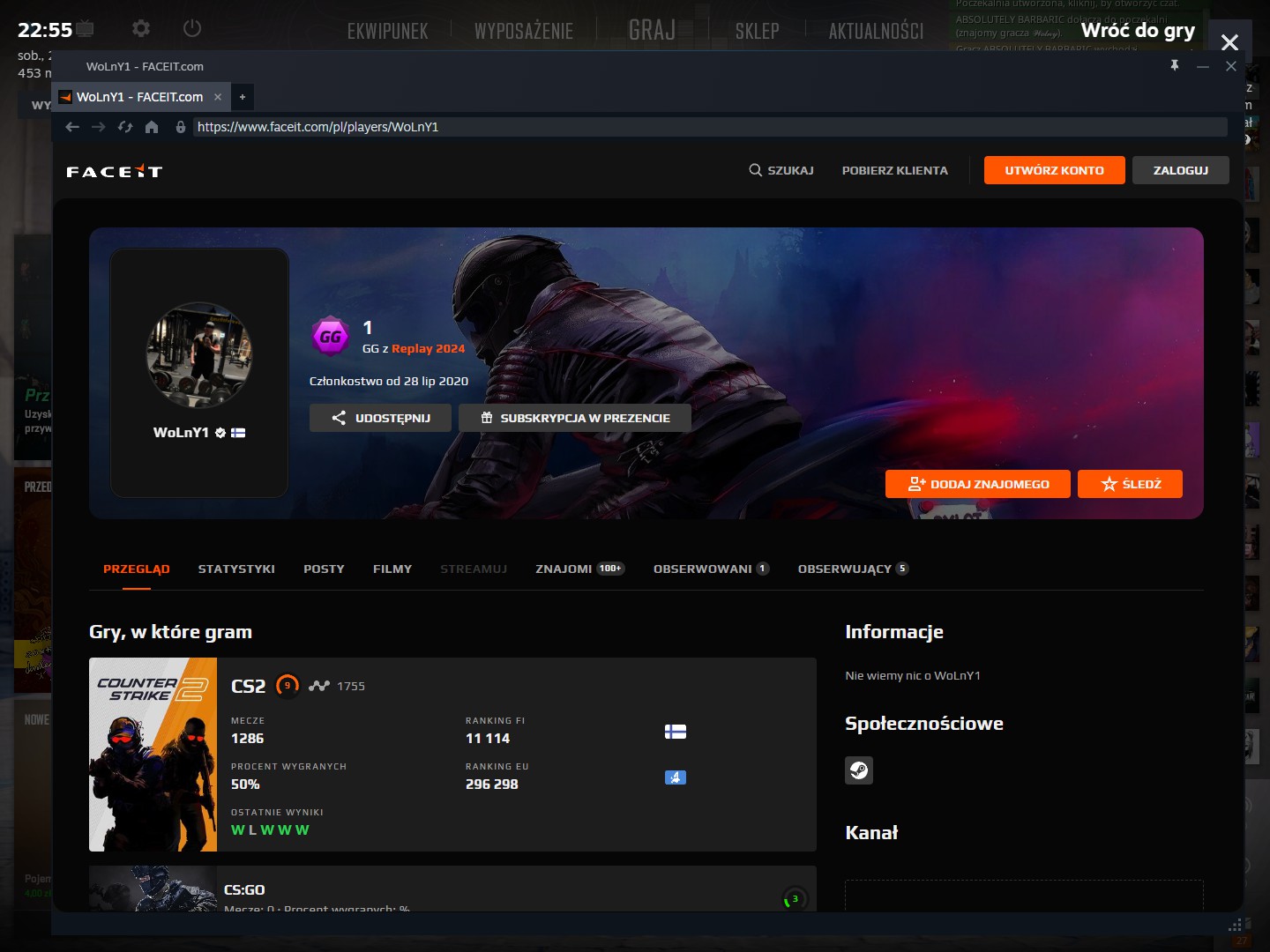
Task: Click the Finland flag by RANKING FI
Action: (676, 732)
